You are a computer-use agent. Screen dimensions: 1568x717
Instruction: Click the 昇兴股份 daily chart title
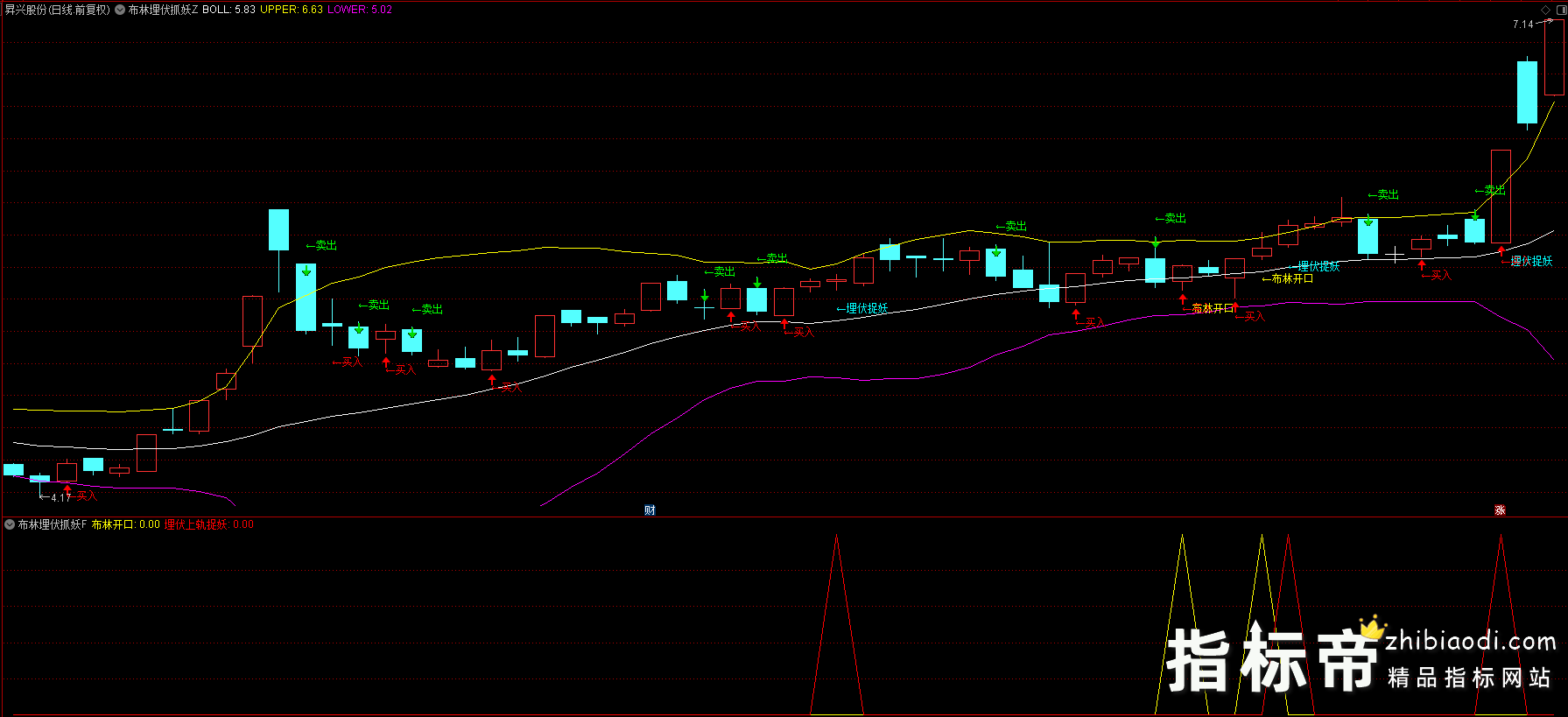(57, 10)
